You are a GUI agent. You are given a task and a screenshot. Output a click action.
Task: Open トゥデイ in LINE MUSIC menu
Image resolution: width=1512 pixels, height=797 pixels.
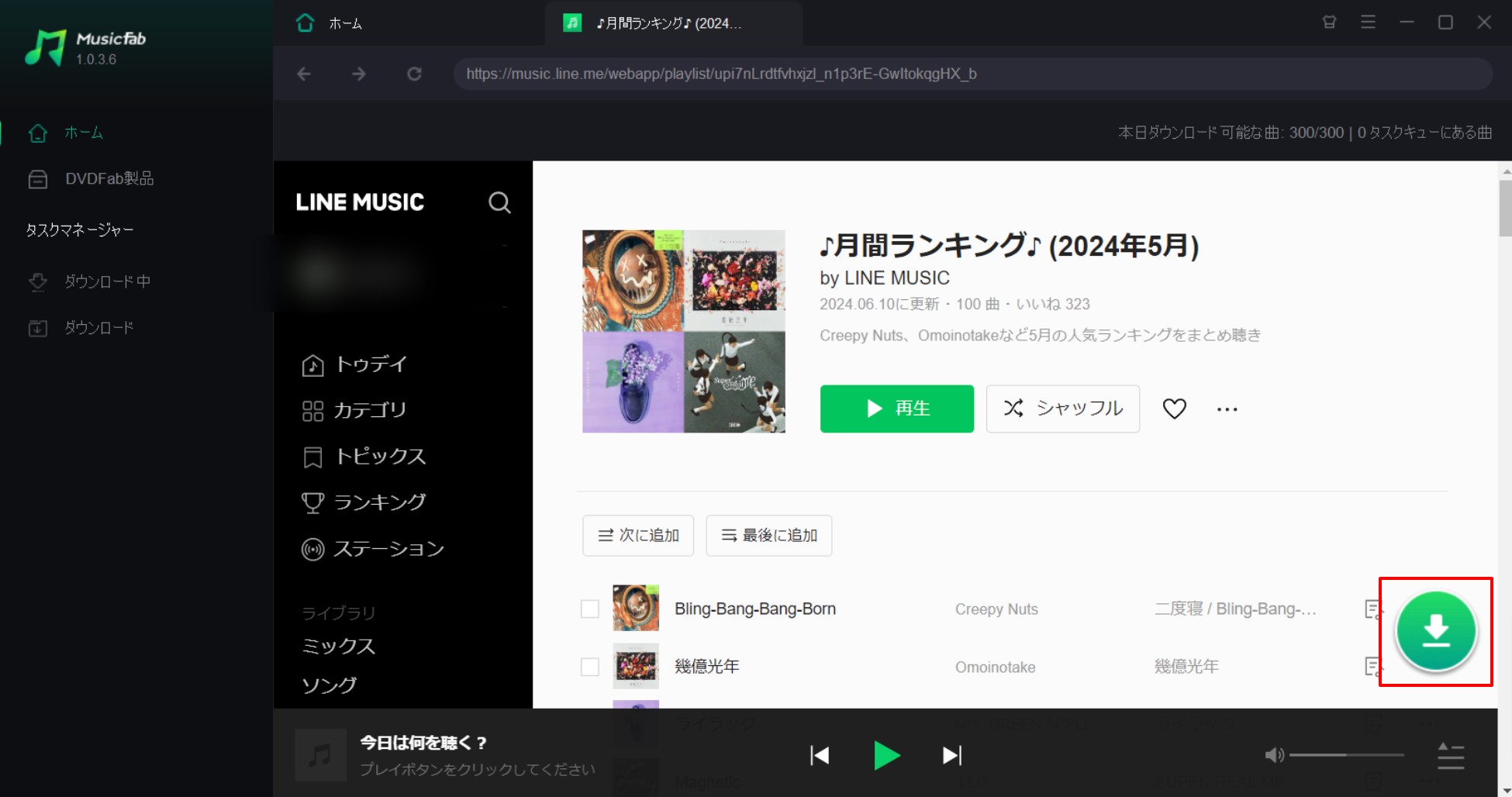354,364
